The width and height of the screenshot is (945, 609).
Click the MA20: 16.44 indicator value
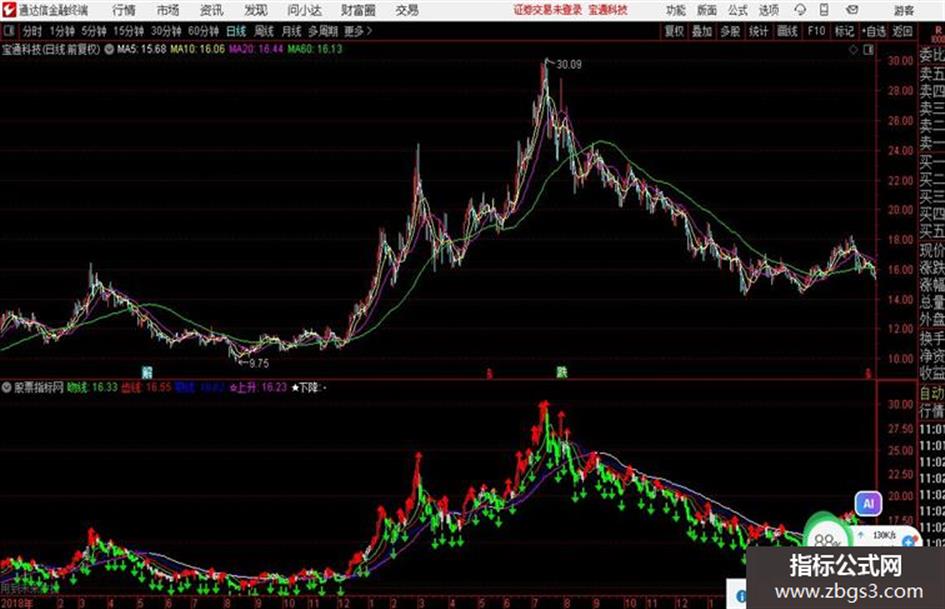coord(256,49)
